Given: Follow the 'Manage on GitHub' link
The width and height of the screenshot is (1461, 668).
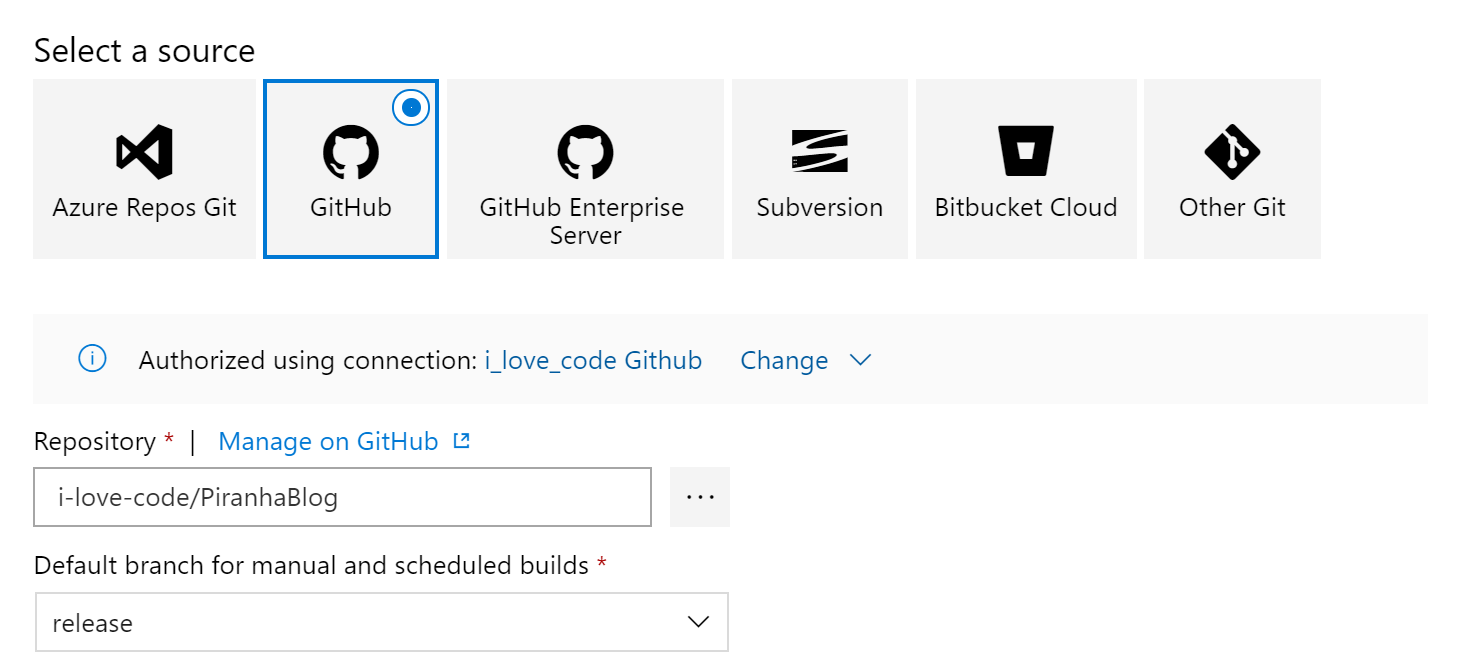Looking at the screenshot, I should [328, 441].
